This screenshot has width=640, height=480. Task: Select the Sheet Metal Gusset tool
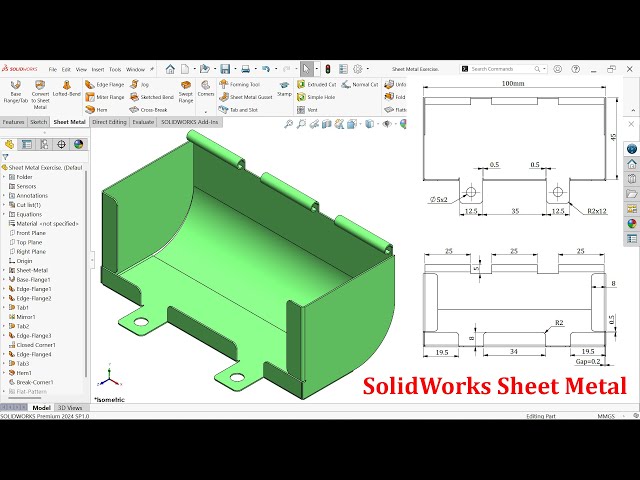(x=246, y=97)
